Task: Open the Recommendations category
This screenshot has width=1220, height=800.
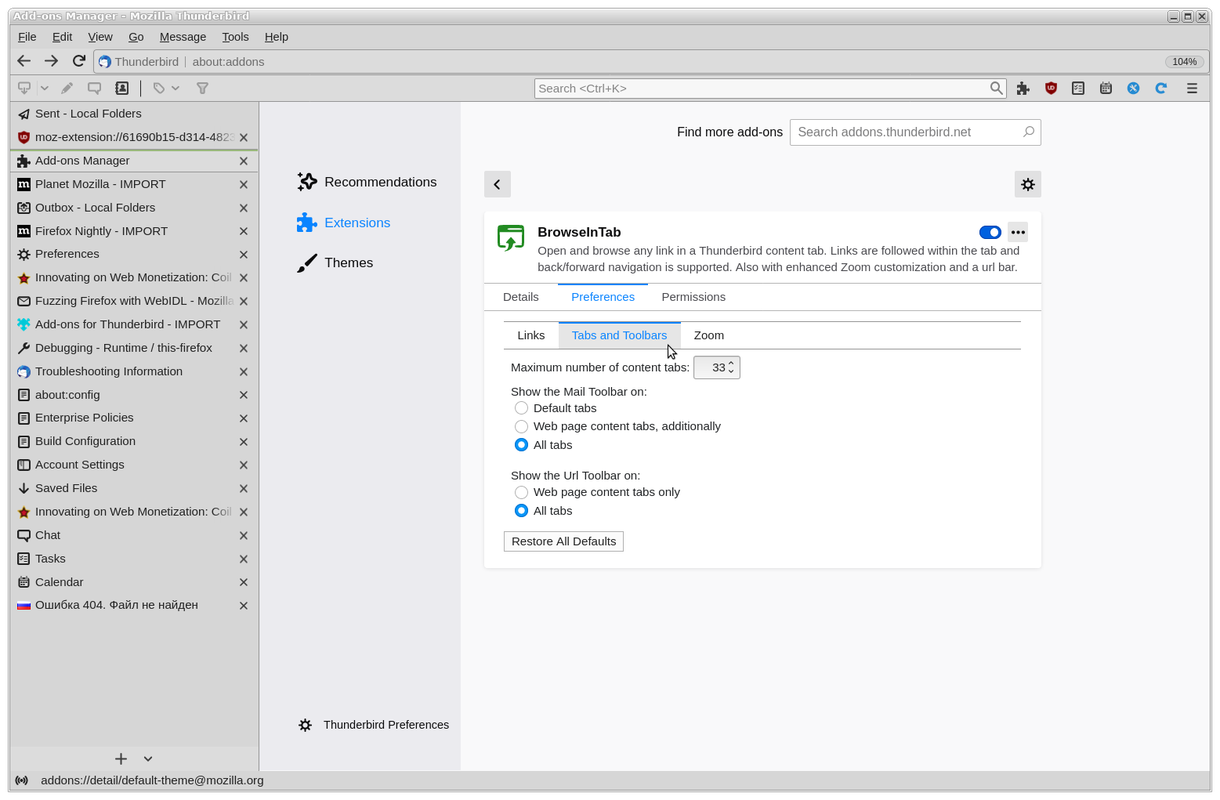Action: tap(367, 182)
